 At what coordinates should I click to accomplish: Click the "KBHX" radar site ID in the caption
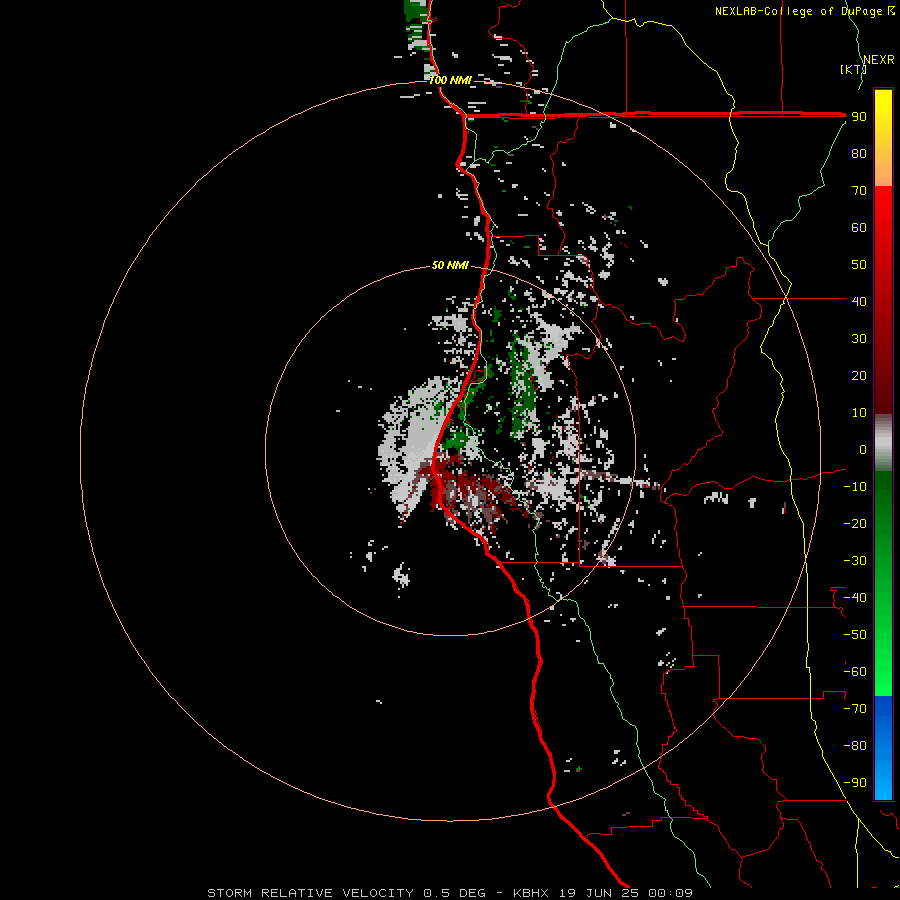[x=531, y=893]
